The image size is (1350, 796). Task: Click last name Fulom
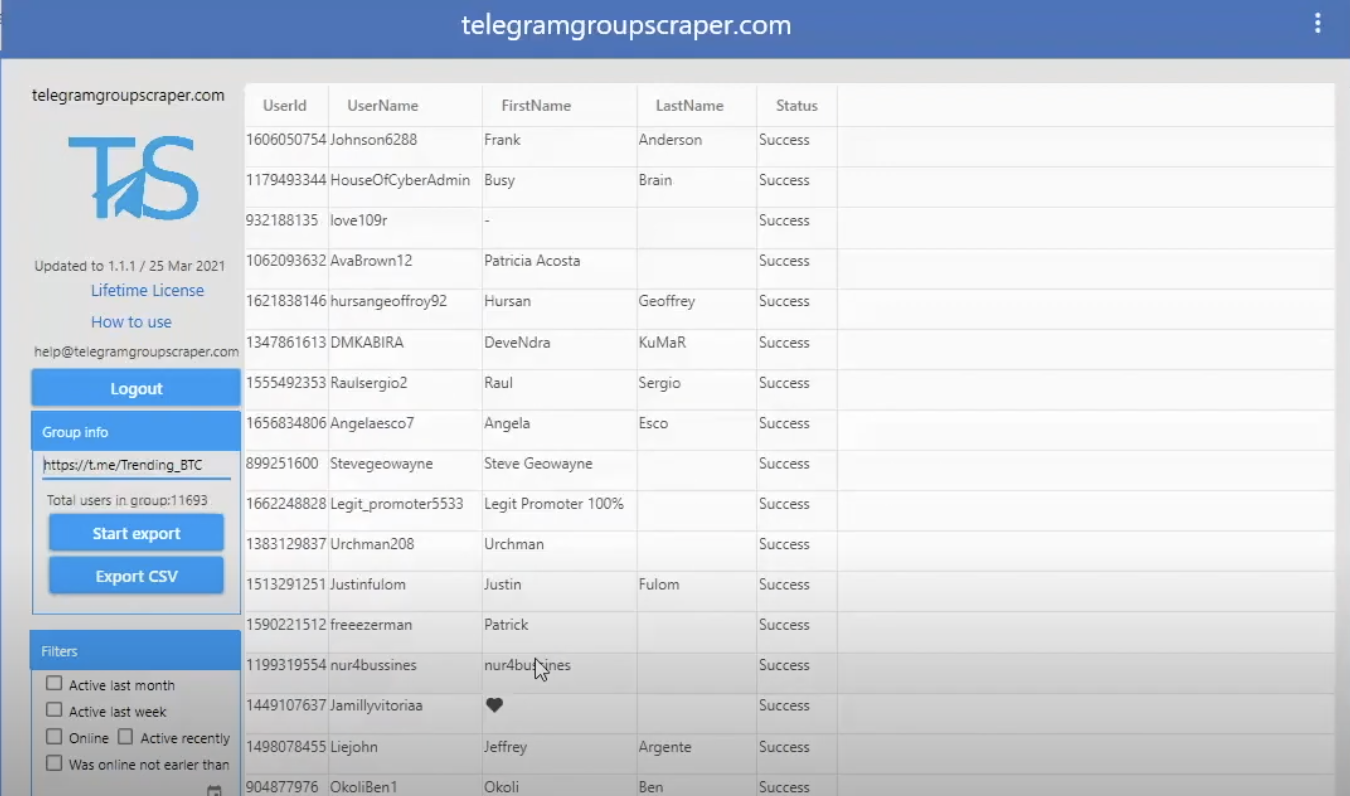click(x=659, y=584)
